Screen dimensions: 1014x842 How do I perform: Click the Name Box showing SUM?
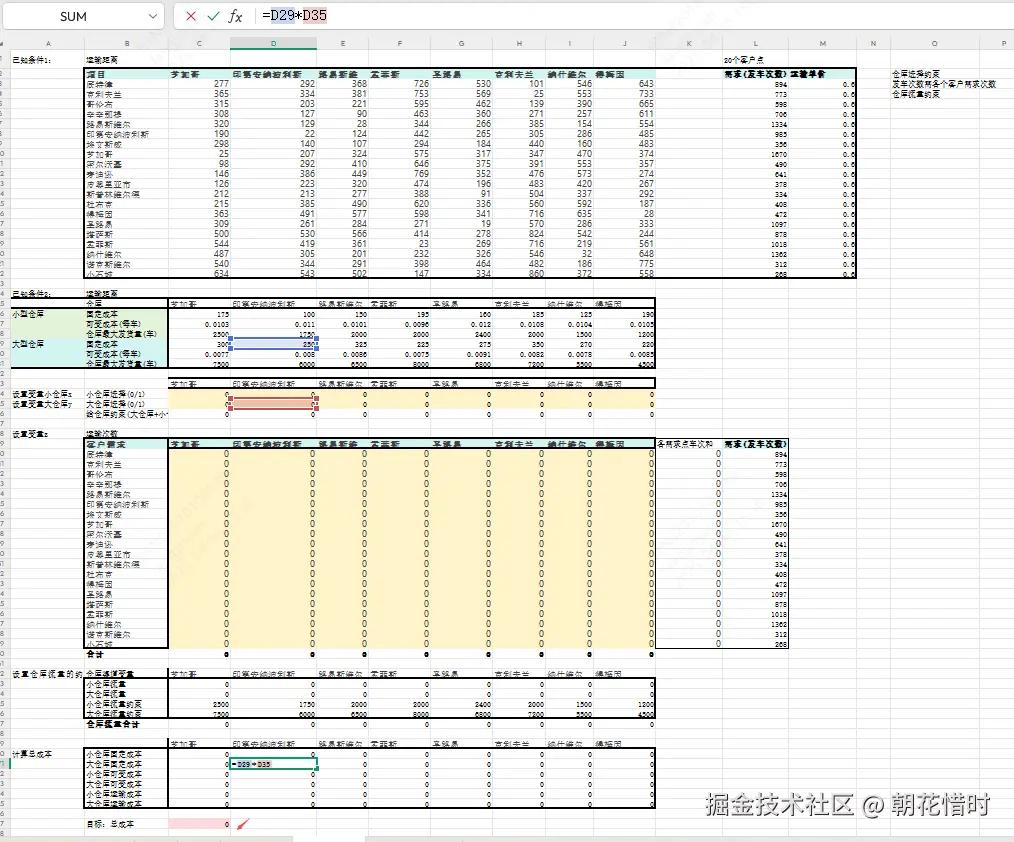73,16
